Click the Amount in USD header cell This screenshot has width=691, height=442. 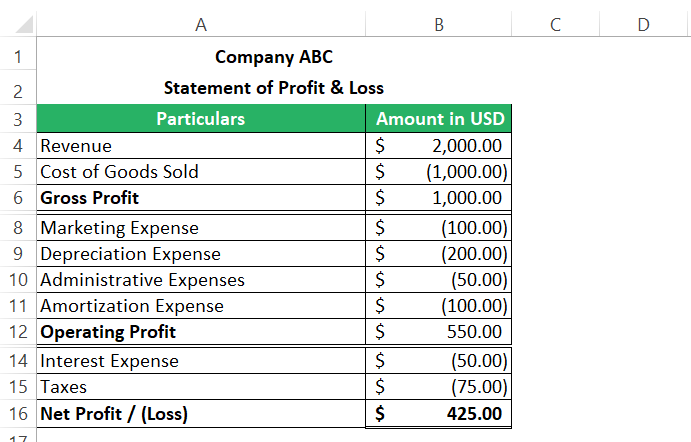(440, 119)
